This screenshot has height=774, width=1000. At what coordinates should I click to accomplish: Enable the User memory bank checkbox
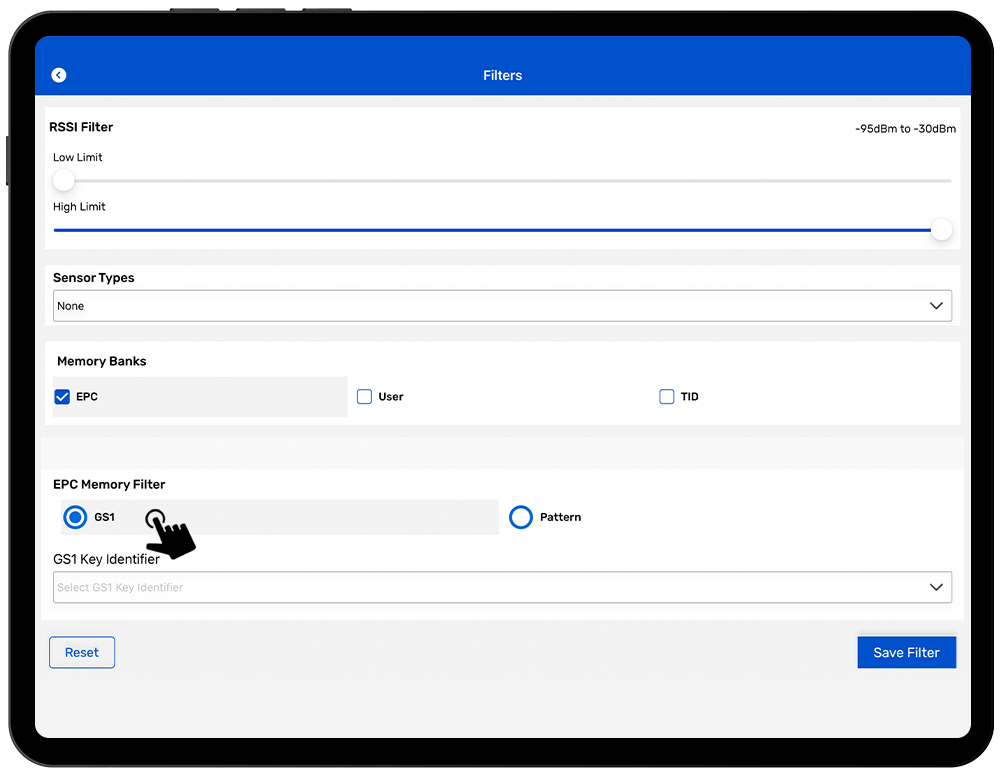[x=365, y=397]
